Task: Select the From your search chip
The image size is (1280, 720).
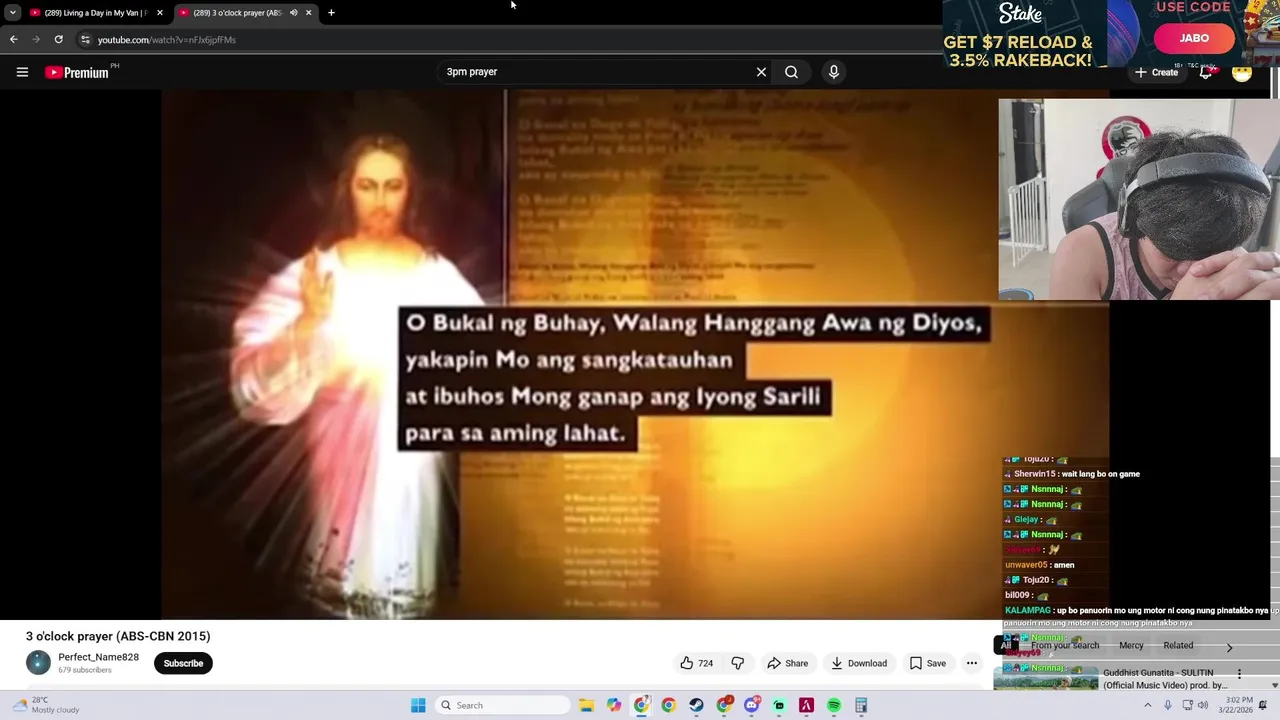Action: [x=1064, y=646]
